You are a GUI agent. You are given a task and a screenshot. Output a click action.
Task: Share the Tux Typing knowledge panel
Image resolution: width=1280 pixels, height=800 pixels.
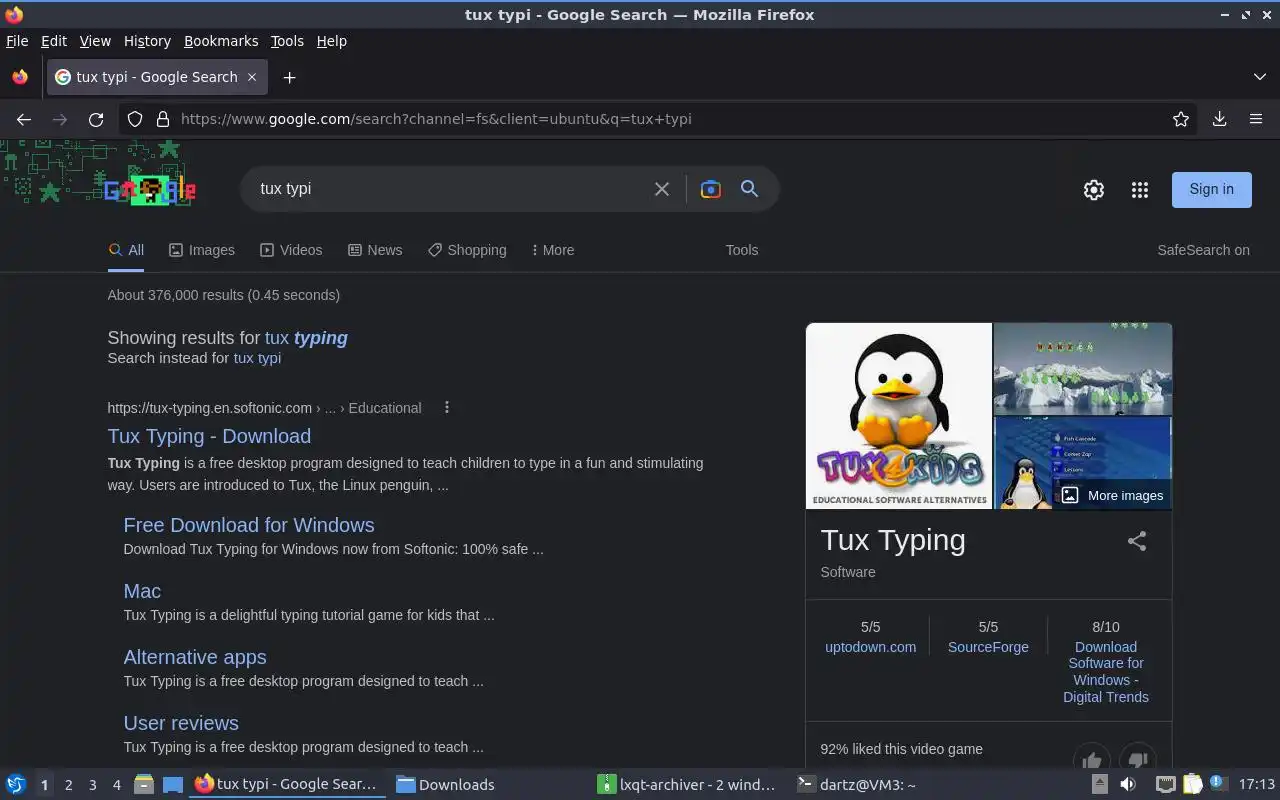coord(1137,541)
